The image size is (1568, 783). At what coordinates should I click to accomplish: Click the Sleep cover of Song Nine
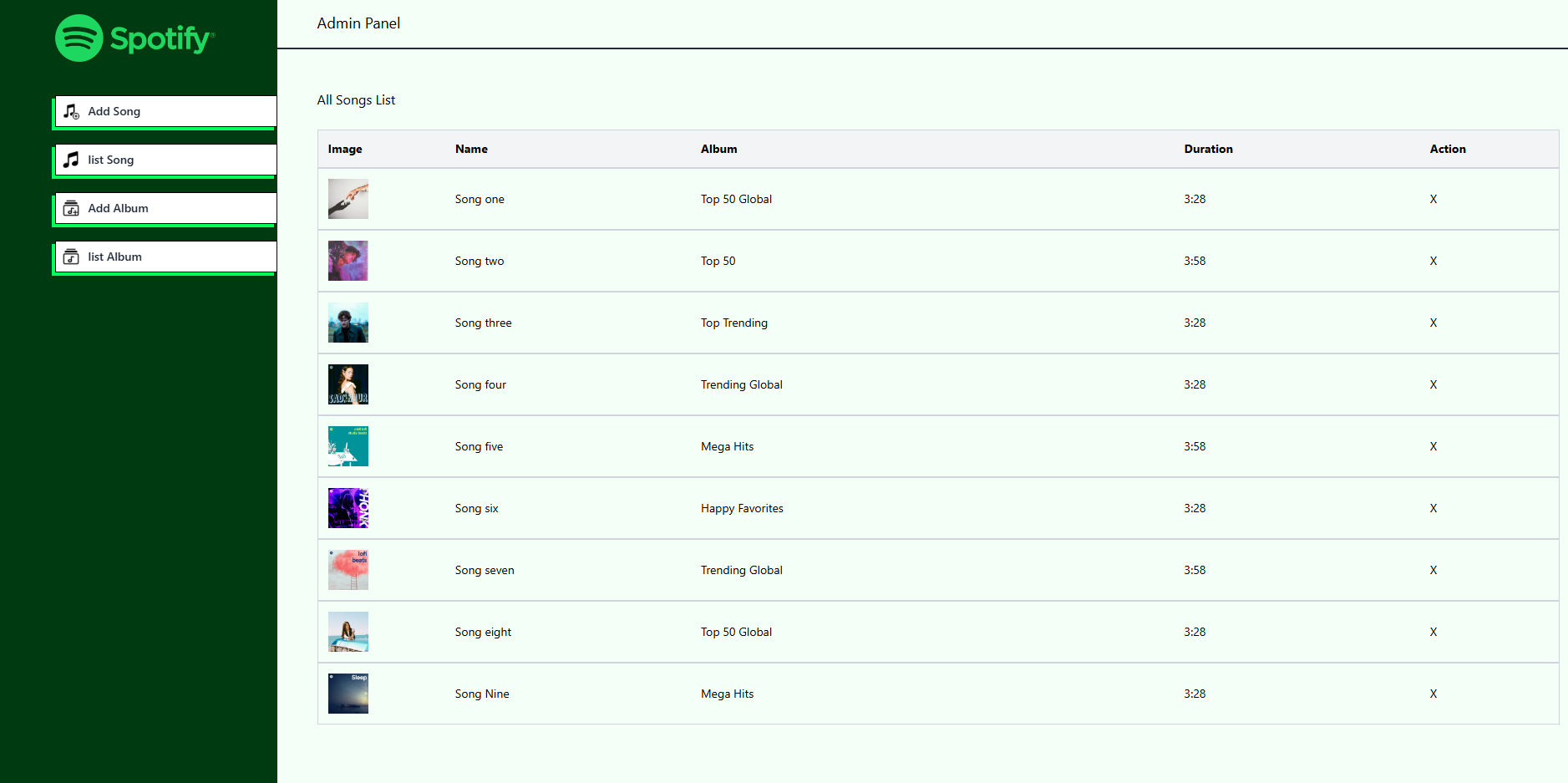pyautogui.click(x=348, y=694)
